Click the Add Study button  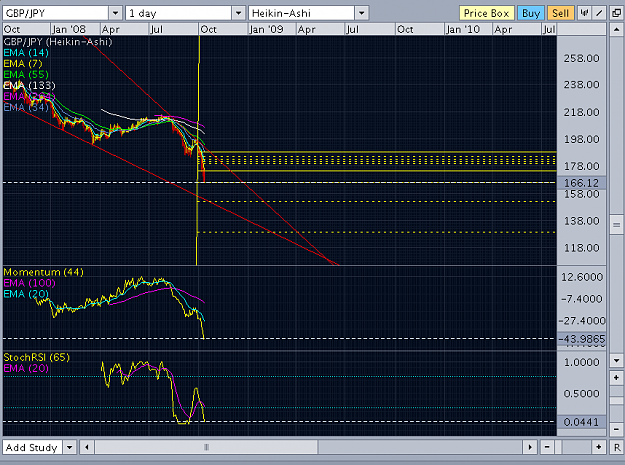click(32, 447)
